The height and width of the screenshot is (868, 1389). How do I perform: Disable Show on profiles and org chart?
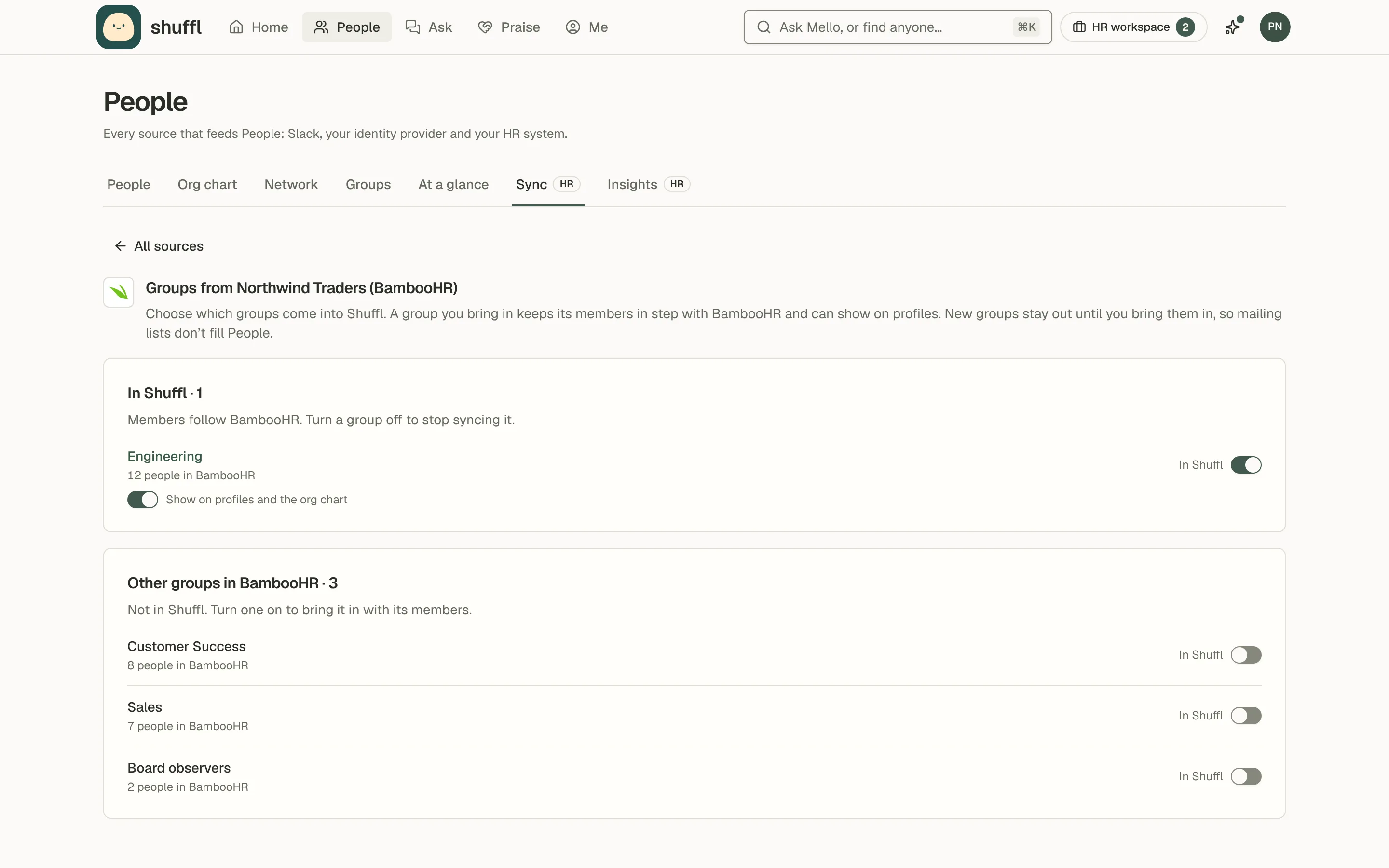(142, 500)
